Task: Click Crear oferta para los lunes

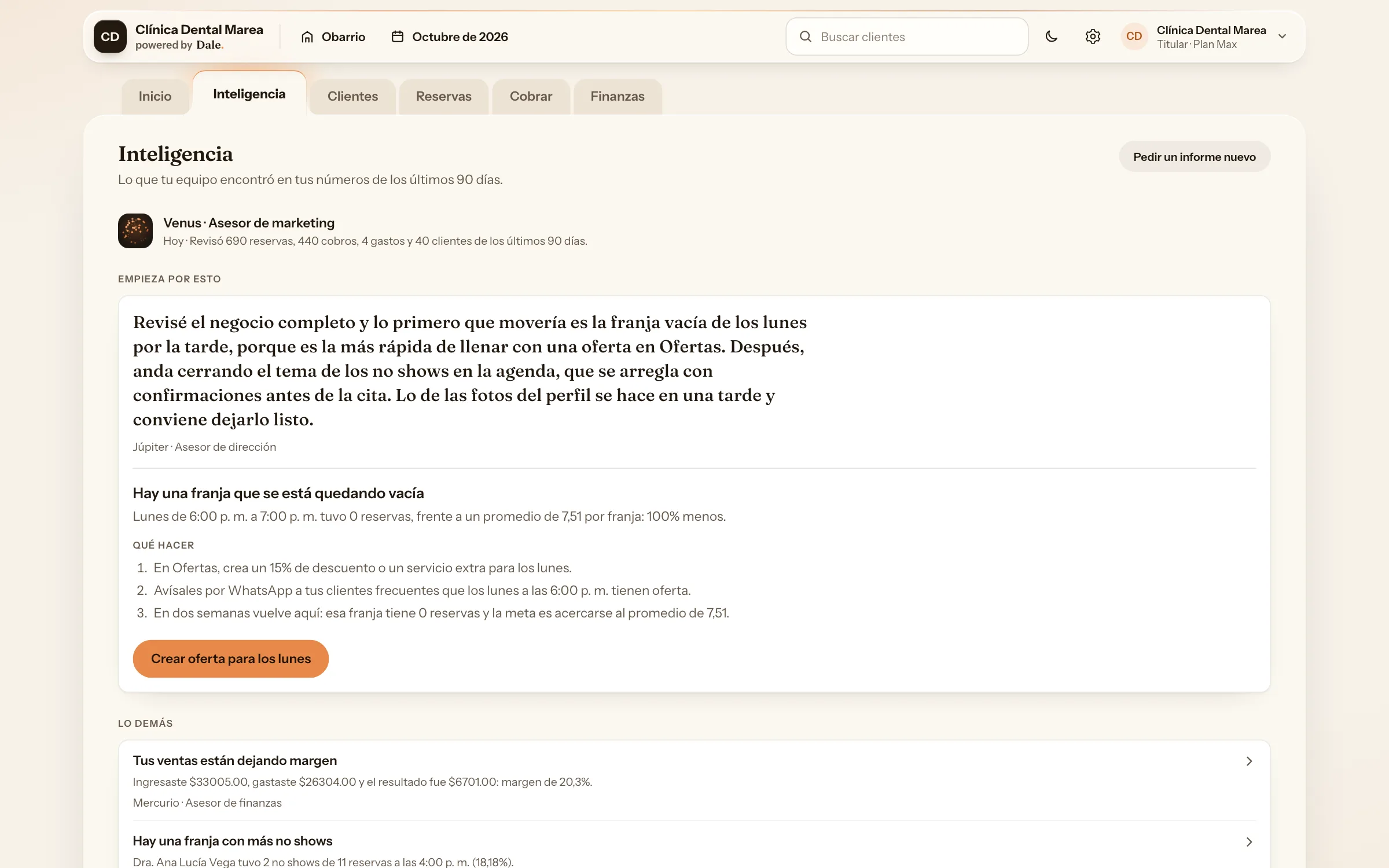Action: 231,659
